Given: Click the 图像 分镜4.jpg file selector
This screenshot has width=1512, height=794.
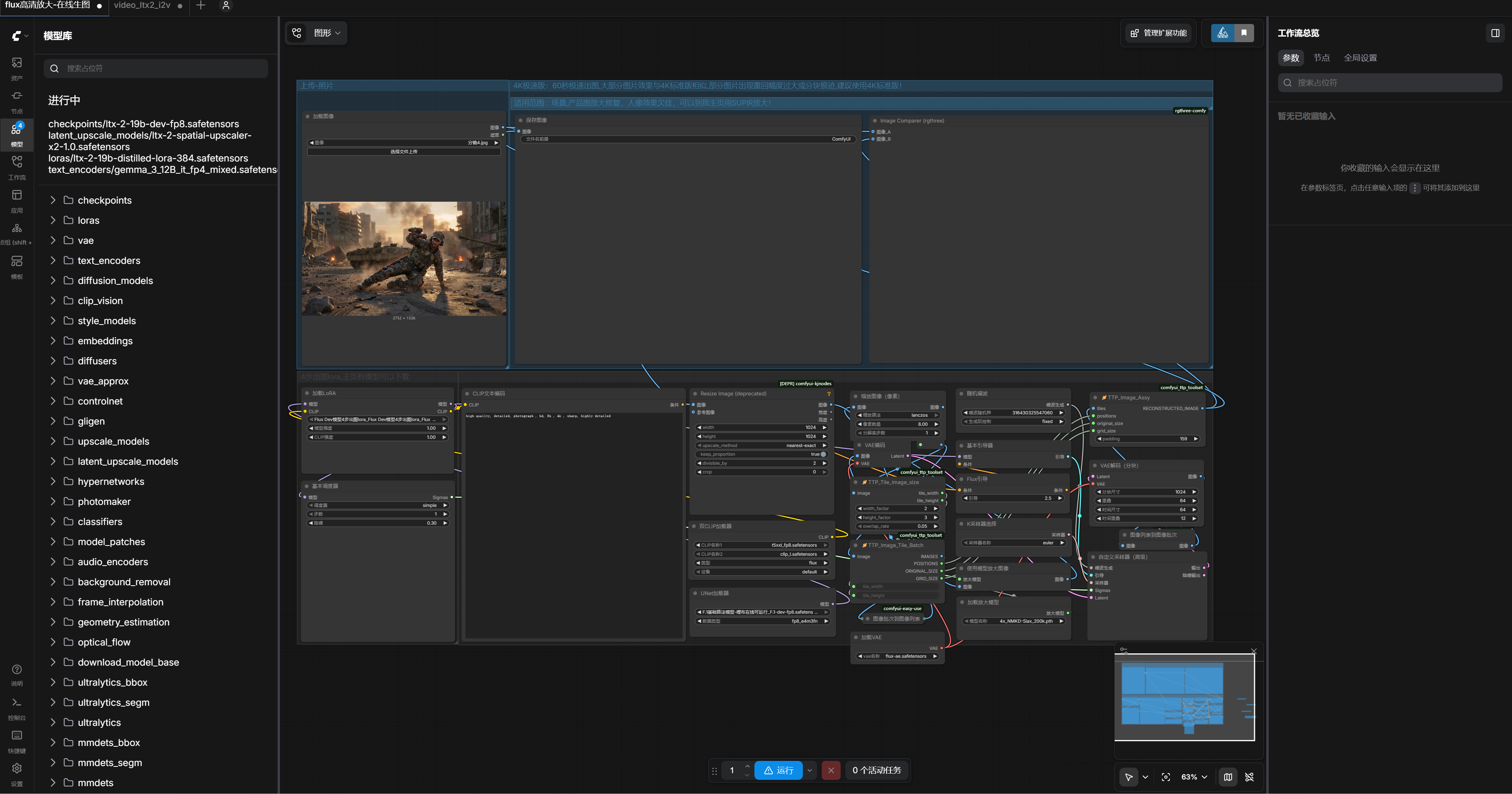Looking at the screenshot, I should (x=404, y=143).
